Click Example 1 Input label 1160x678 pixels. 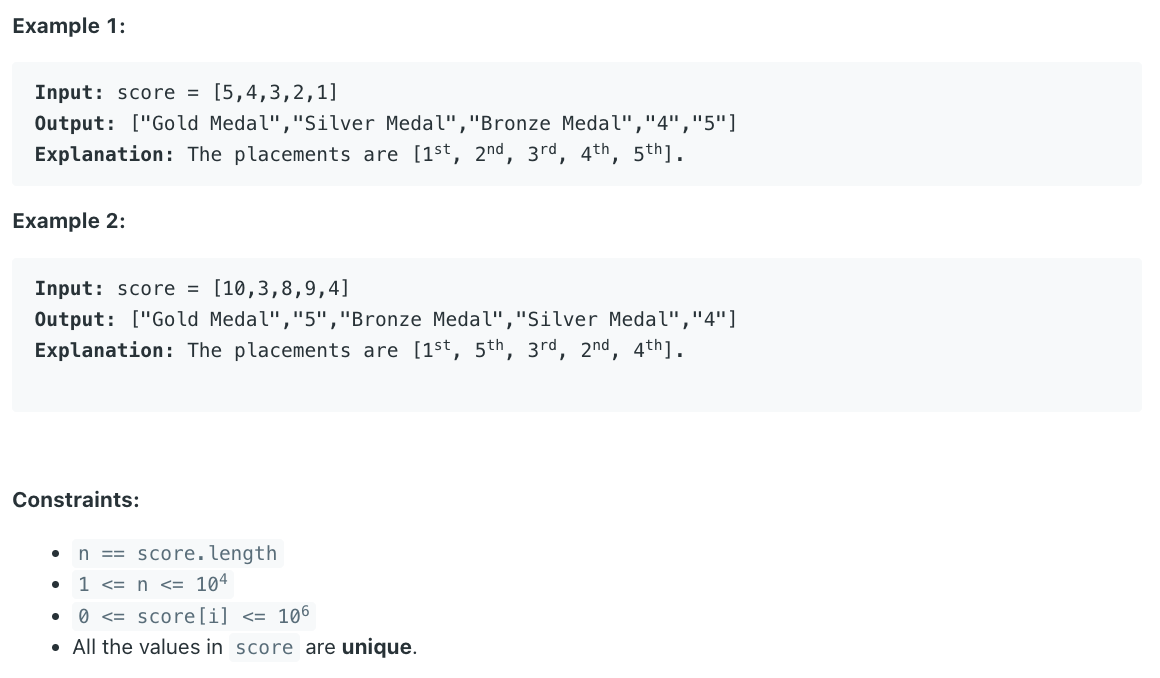70,93
